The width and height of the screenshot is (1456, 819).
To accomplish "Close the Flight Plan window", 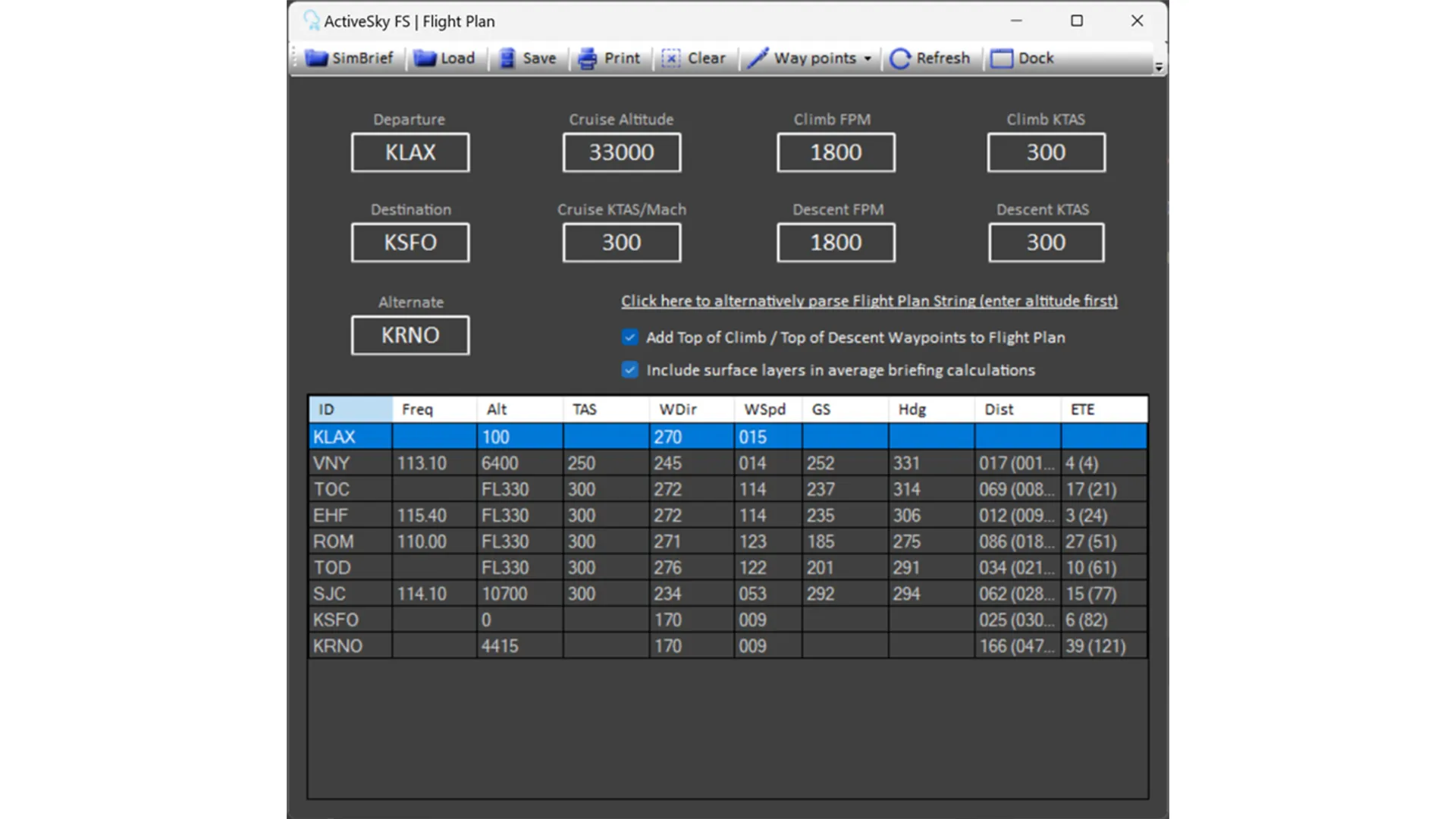I will 1137,20.
